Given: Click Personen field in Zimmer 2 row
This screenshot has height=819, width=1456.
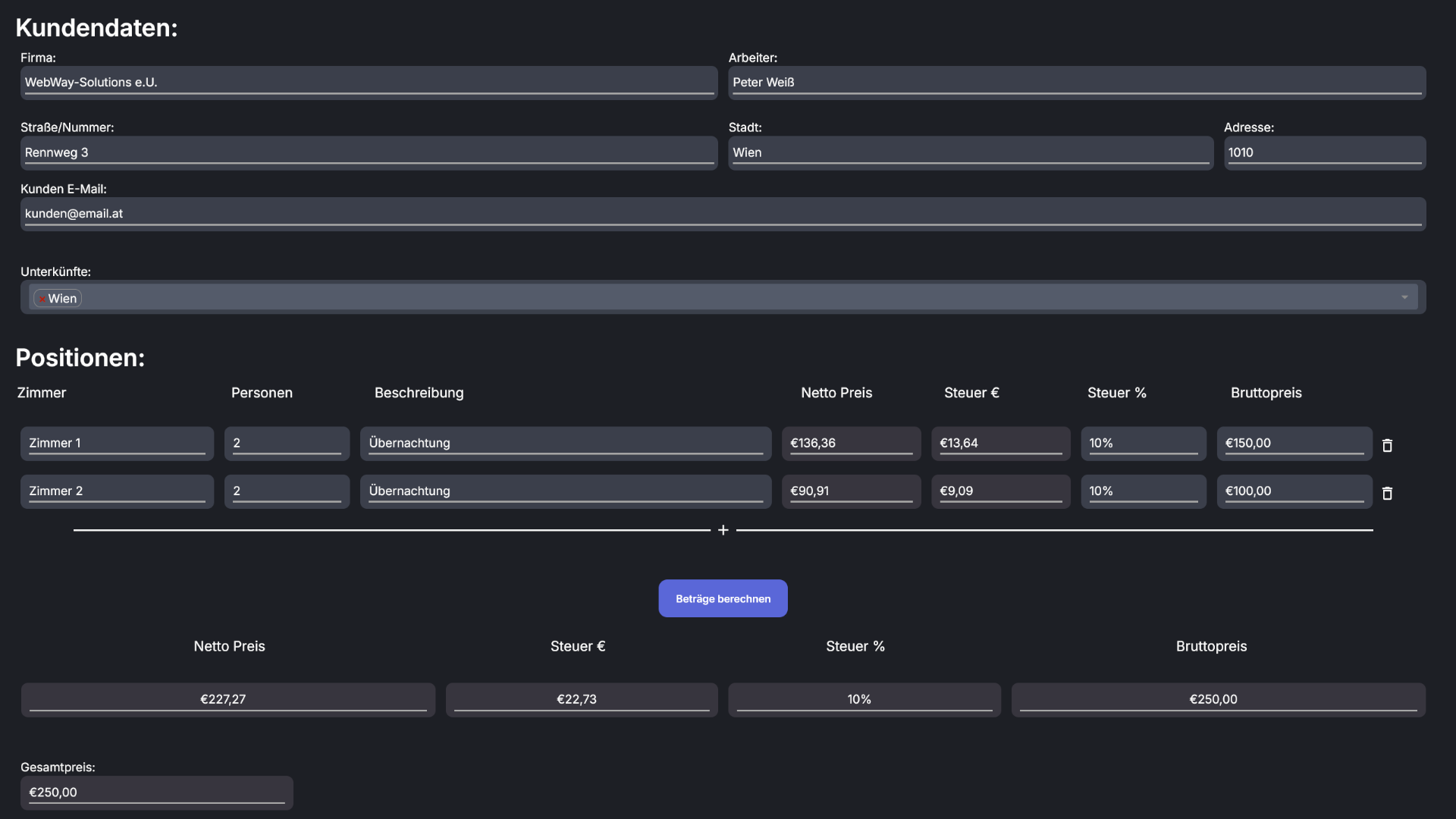Looking at the screenshot, I should [x=287, y=491].
